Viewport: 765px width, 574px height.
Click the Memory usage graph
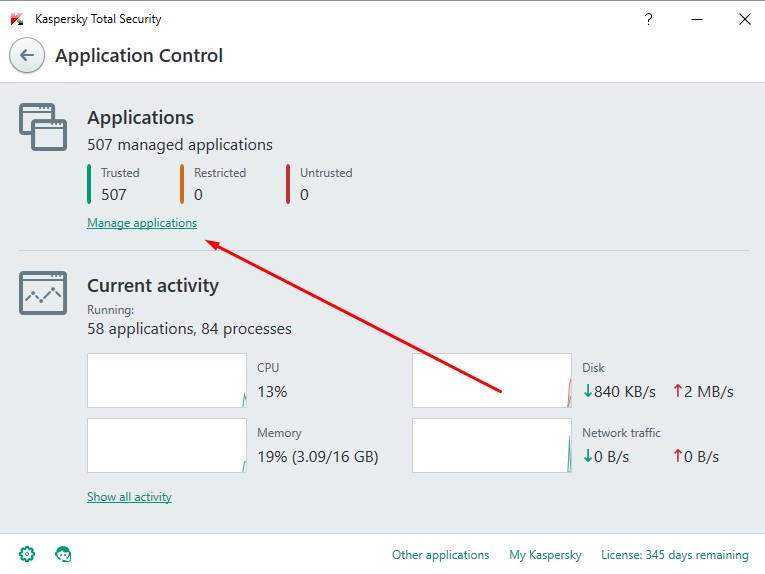(167, 445)
